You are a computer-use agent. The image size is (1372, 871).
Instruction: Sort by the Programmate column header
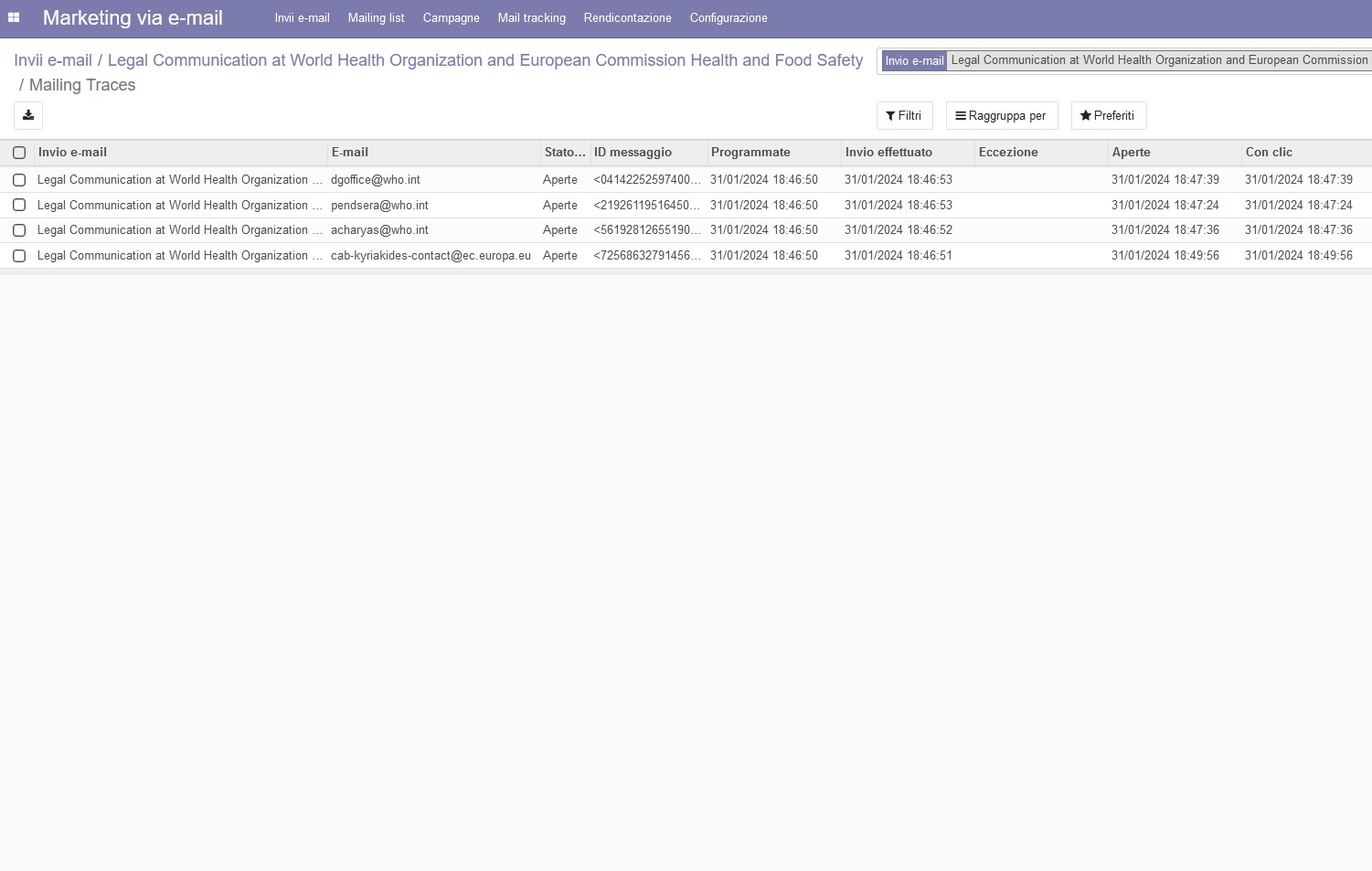(750, 153)
